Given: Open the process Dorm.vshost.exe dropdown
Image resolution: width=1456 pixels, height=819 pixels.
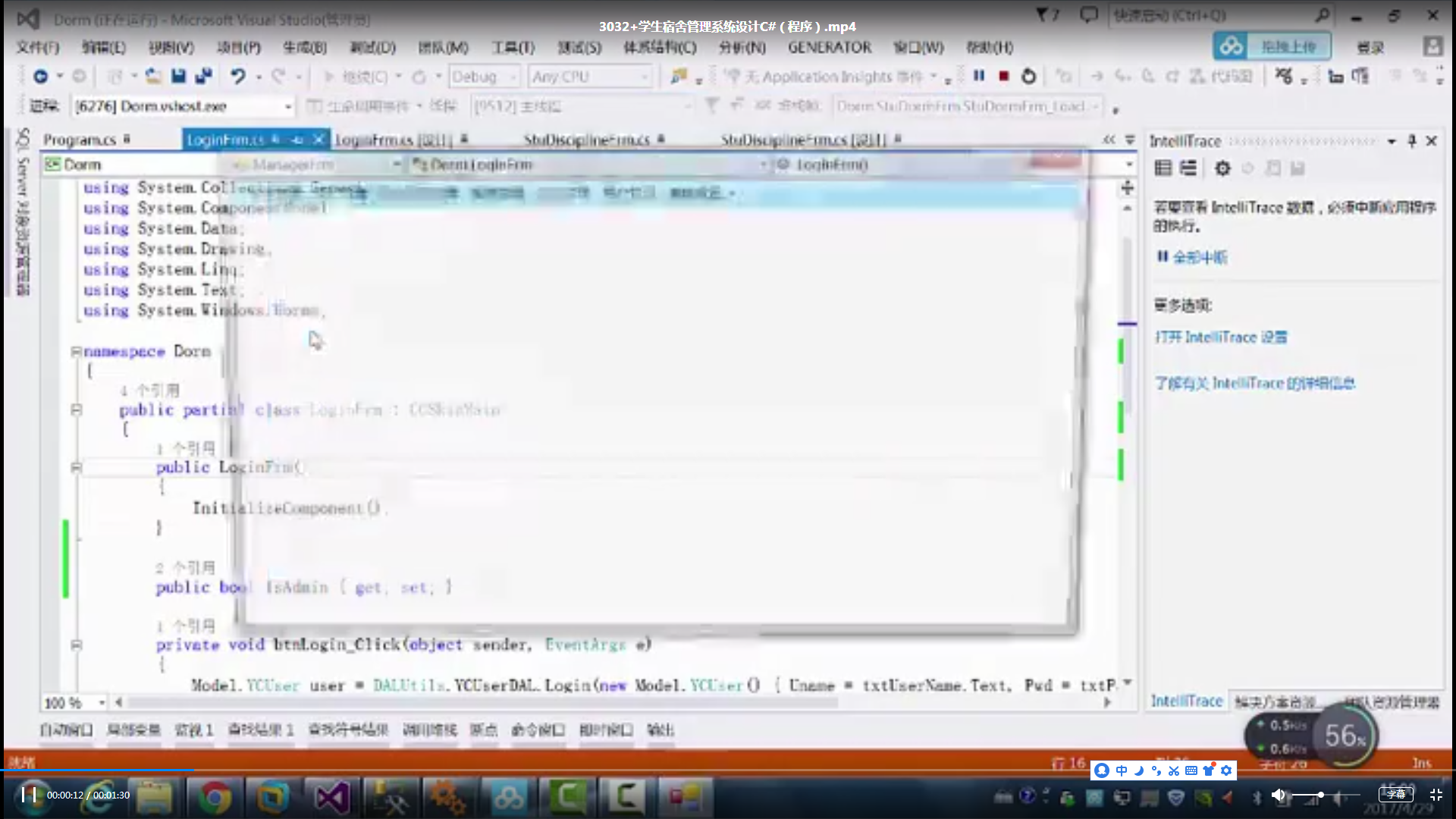Looking at the screenshot, I should point(183,106).
